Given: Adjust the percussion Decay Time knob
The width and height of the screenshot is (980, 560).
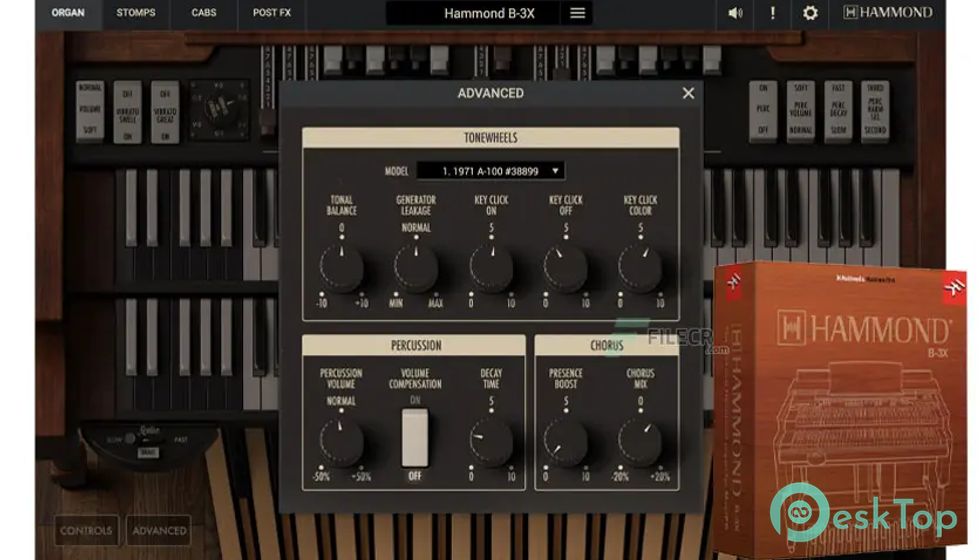Looking at the screenshot, I should pos(491,442).
